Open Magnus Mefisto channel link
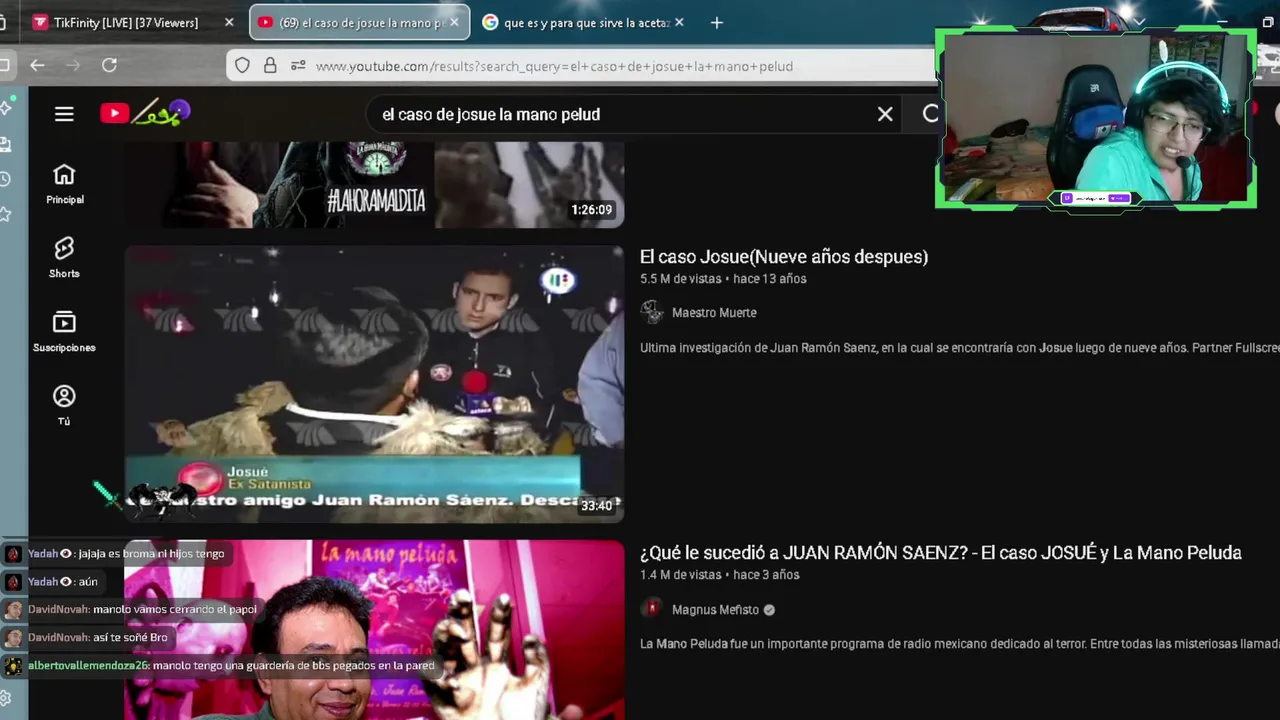Viewport: 1280px width, 720px height. click(x=715, y=610)
